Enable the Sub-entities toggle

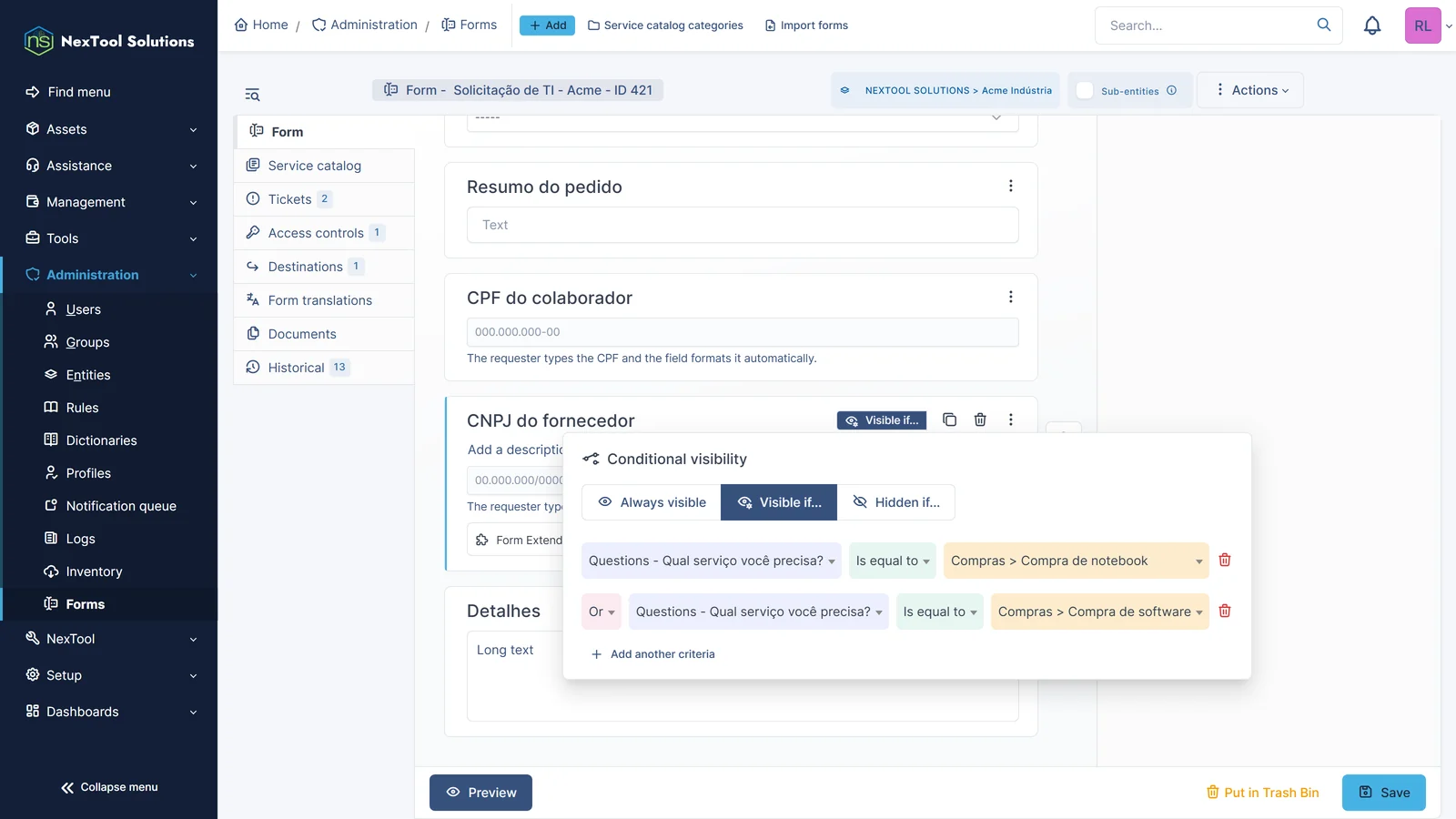(x=1085, y=90)
